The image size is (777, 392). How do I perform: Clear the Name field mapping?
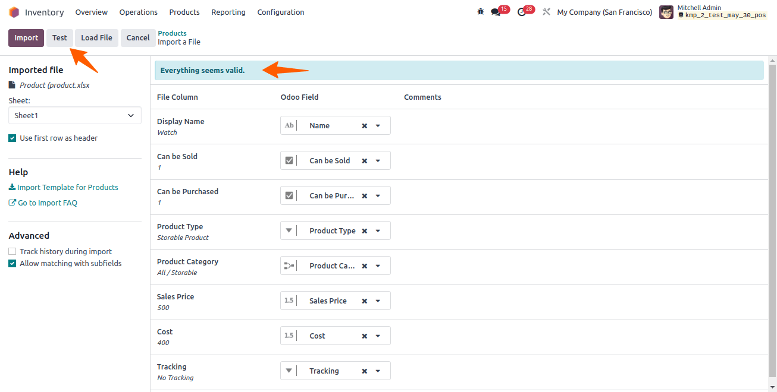pyautogui.click(x=364, y=126)
